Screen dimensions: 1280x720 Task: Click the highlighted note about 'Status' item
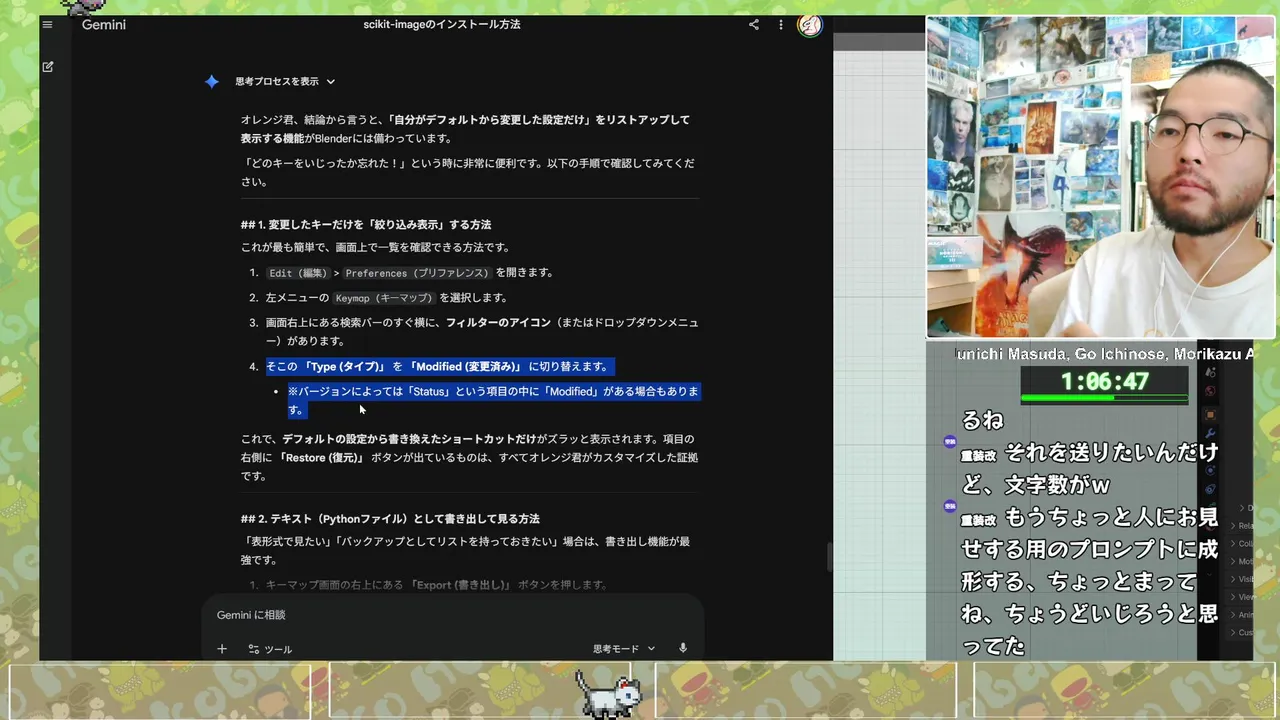click(x=493, y=400)
